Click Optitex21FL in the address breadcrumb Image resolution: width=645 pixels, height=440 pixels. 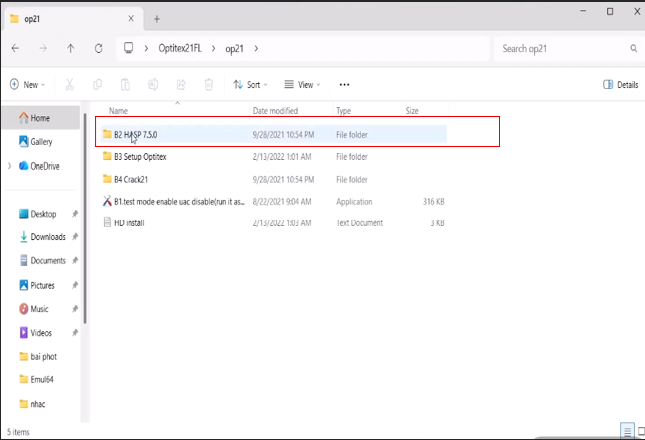[x=185, y=48]
